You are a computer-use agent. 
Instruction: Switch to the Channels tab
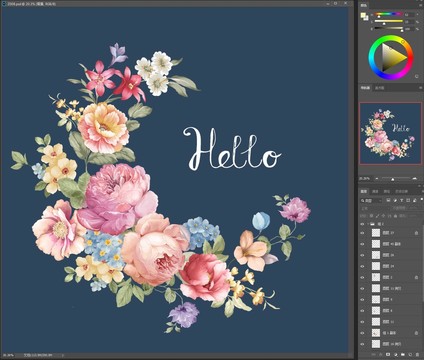pos(375,191)
